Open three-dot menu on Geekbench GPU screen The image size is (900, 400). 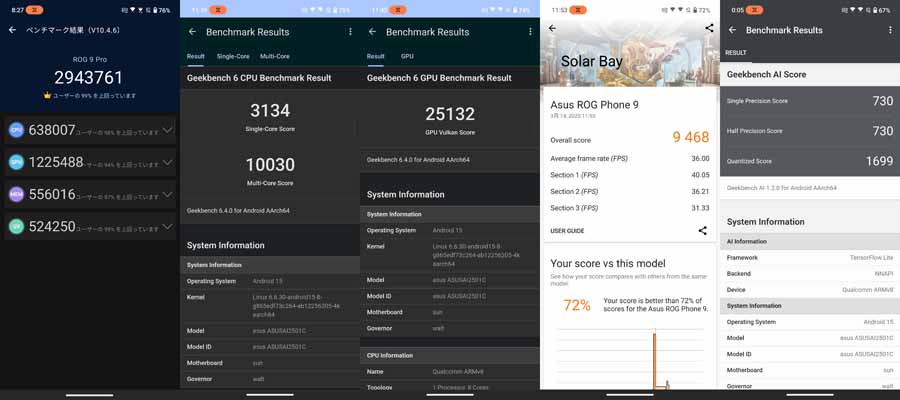click(x=530, y=32)
